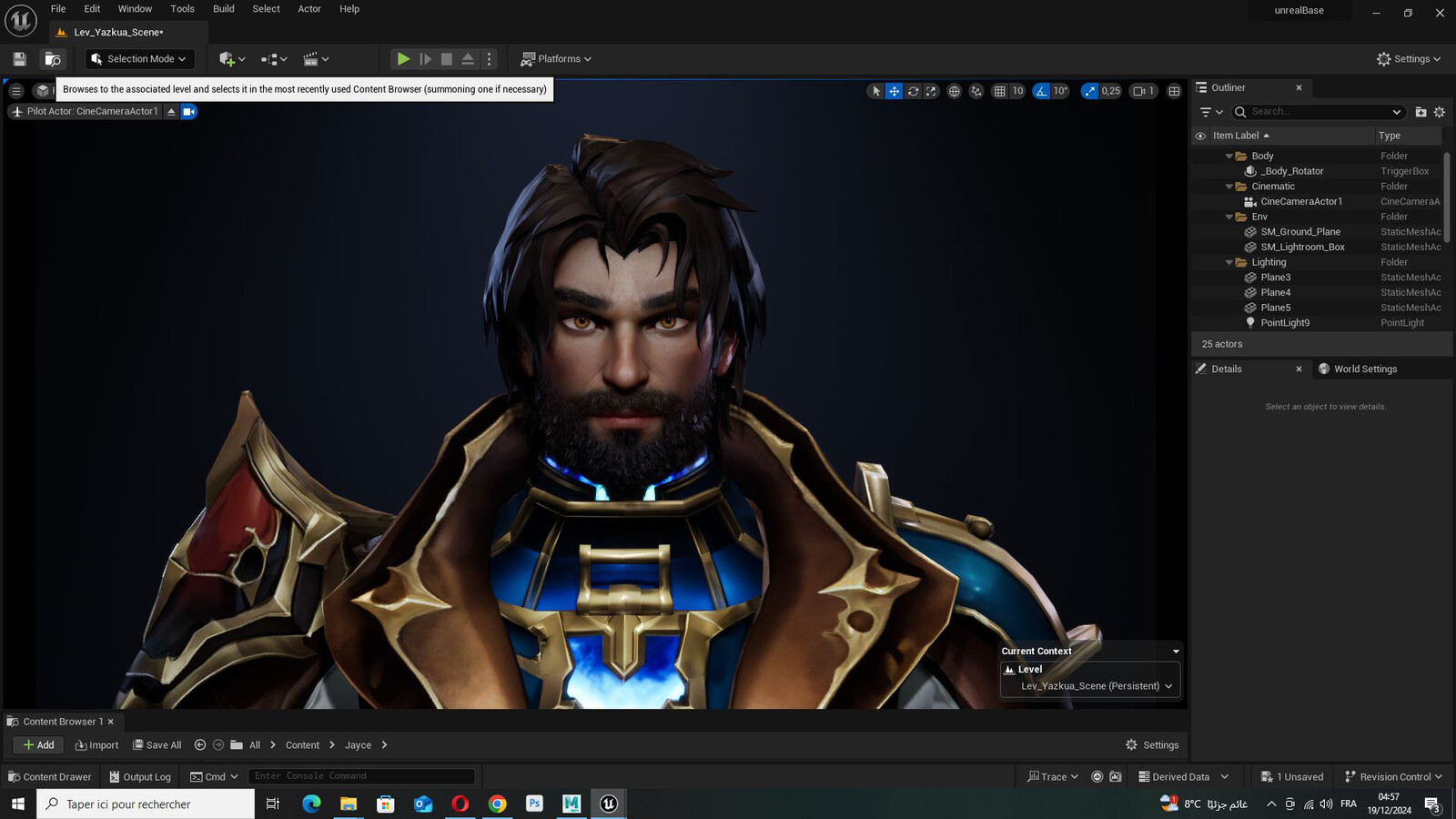Open the toolbar Settings dropdown at top right
The height and width of the screenshot is (819, 1456).
pos(1409,59)
